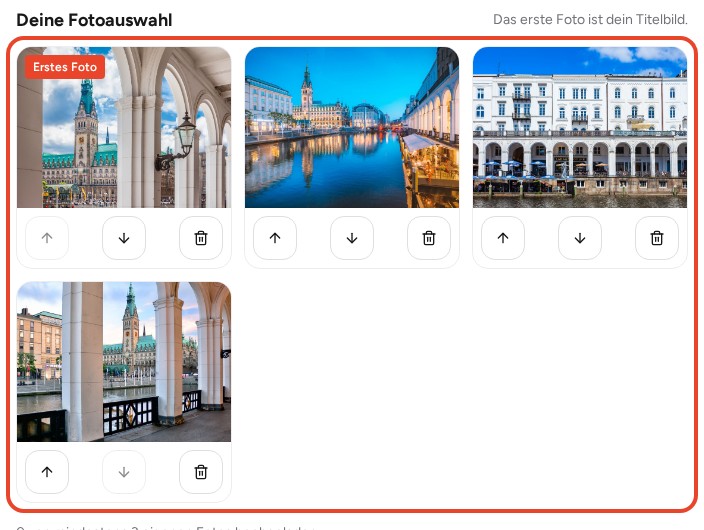Delete the white arcade building photo
This screenshot has width=704, height=530.
tap(657, 238)
